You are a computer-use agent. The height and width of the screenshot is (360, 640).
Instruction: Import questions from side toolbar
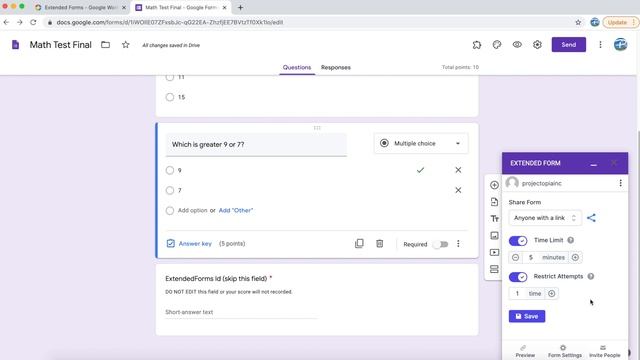click(494, 202)
